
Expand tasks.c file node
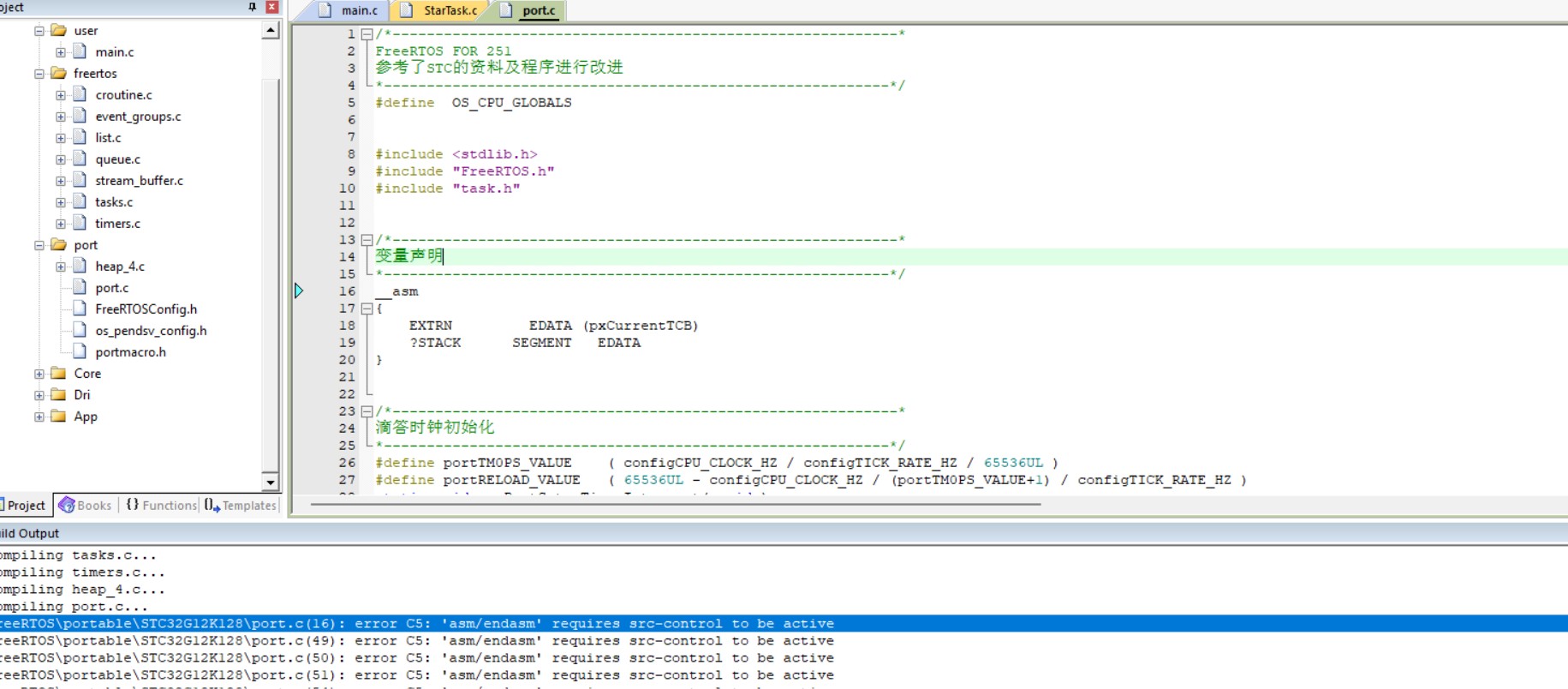pos(61,202)
